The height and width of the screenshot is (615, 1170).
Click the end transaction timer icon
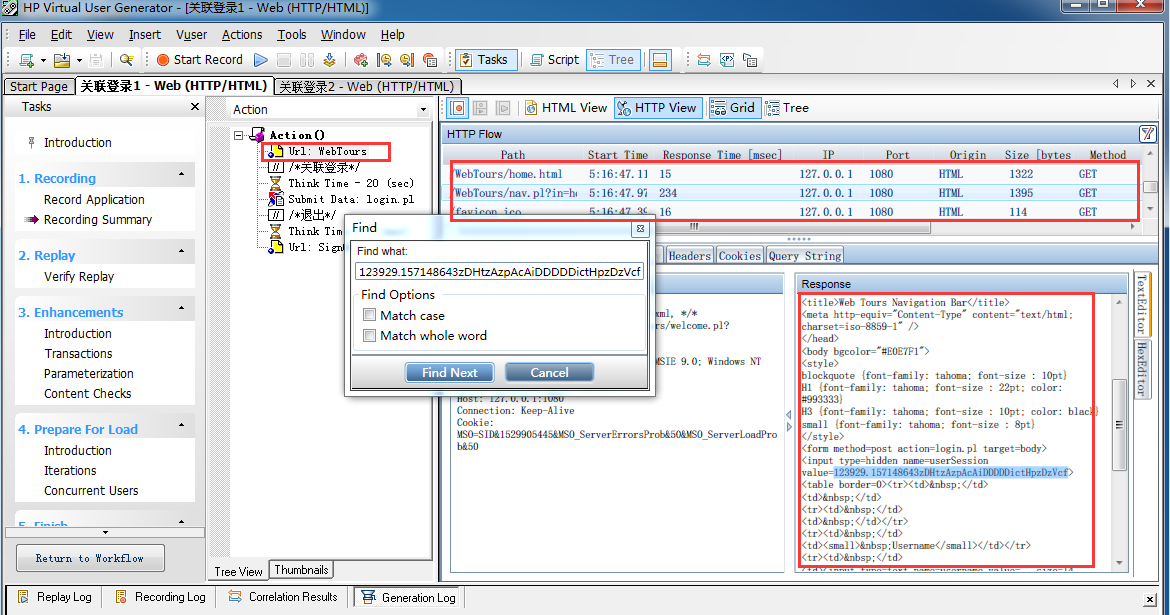coord(407,60)
